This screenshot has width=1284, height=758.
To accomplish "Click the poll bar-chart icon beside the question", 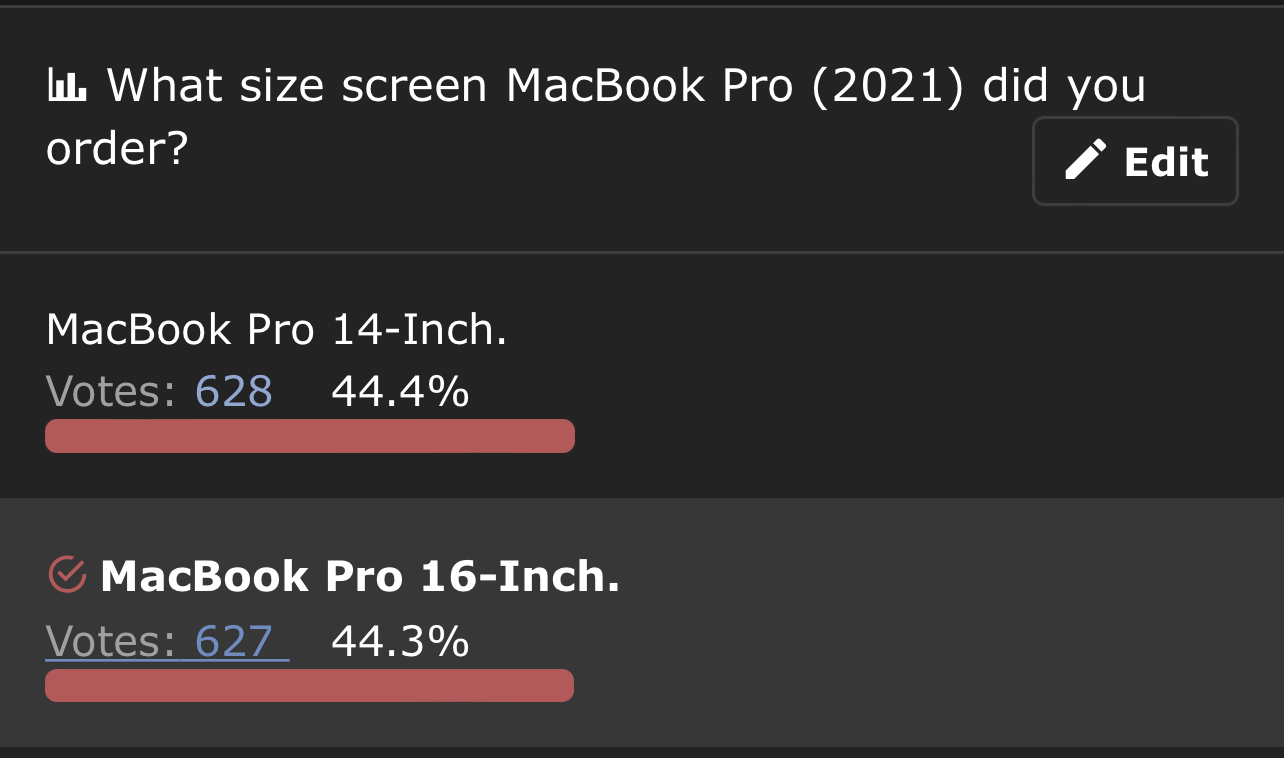I will coord(67,88).
